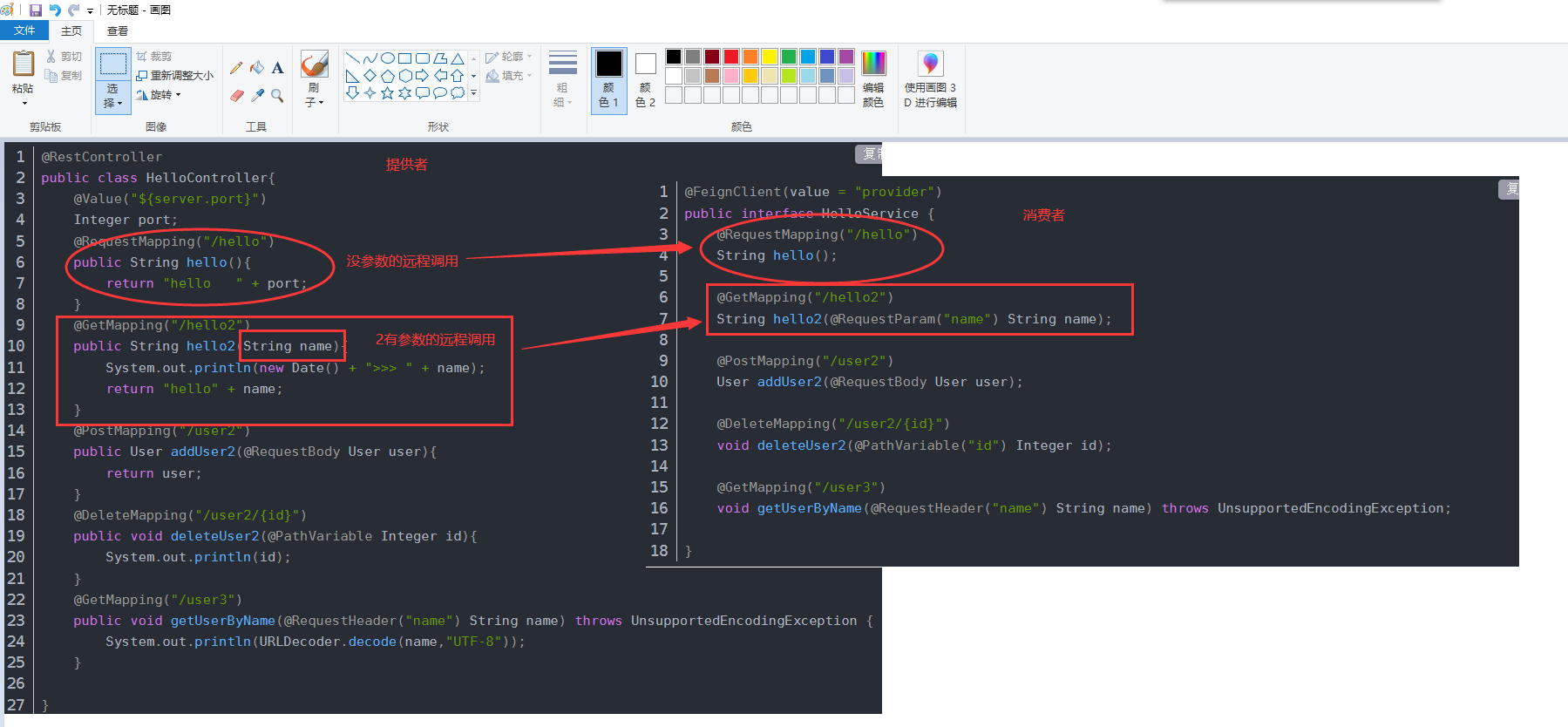Pick the Down arrow shape
The width and height of the screenshot is (1568, 727).
[353, 92]
